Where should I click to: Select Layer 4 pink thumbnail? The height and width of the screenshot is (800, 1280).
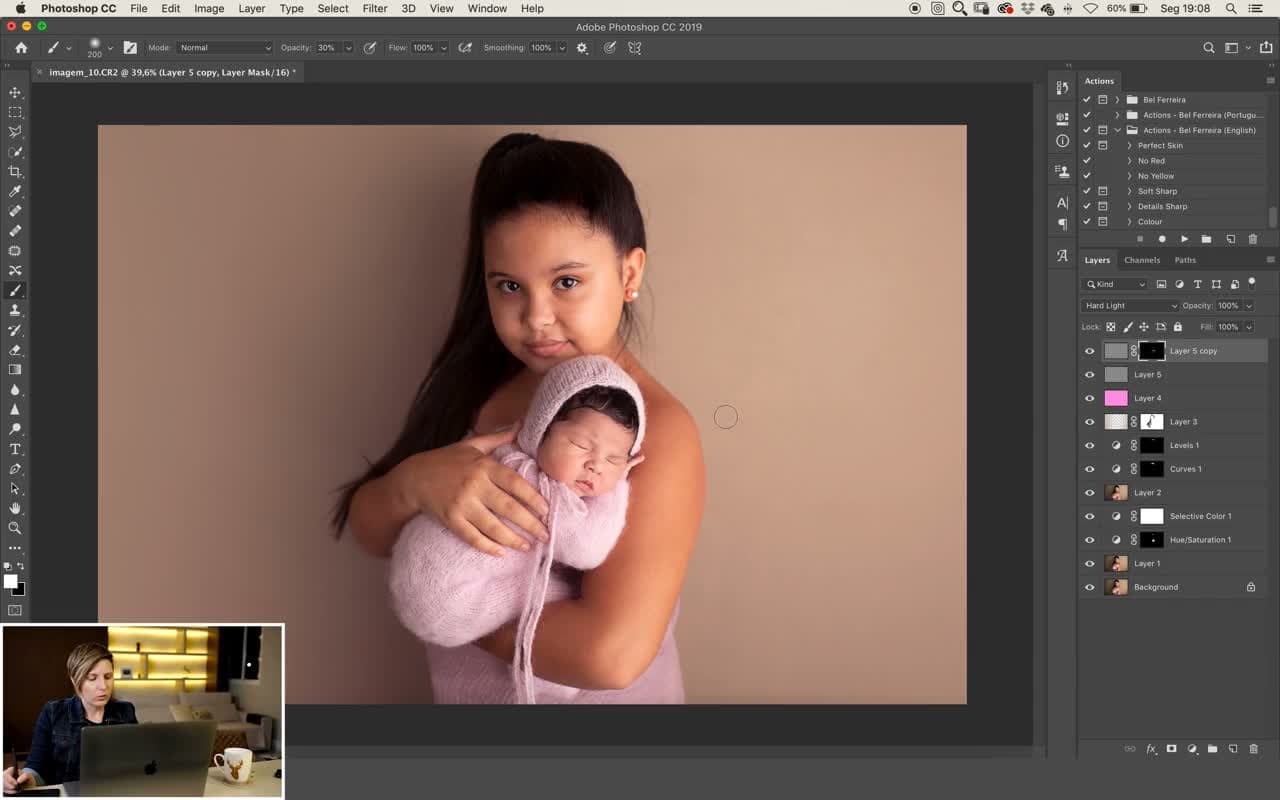click(1116, 398)
